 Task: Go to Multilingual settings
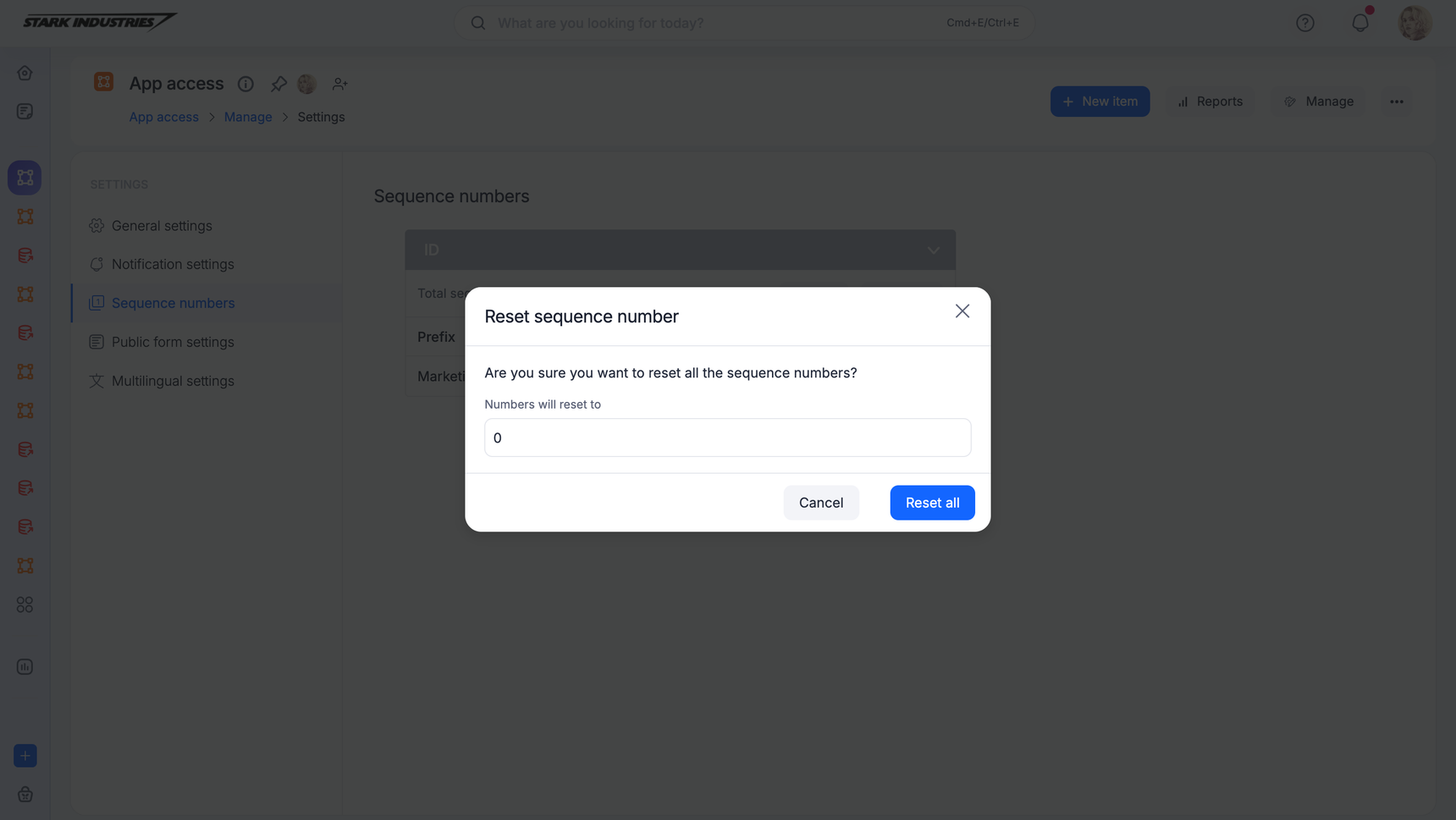click(173, 381)
